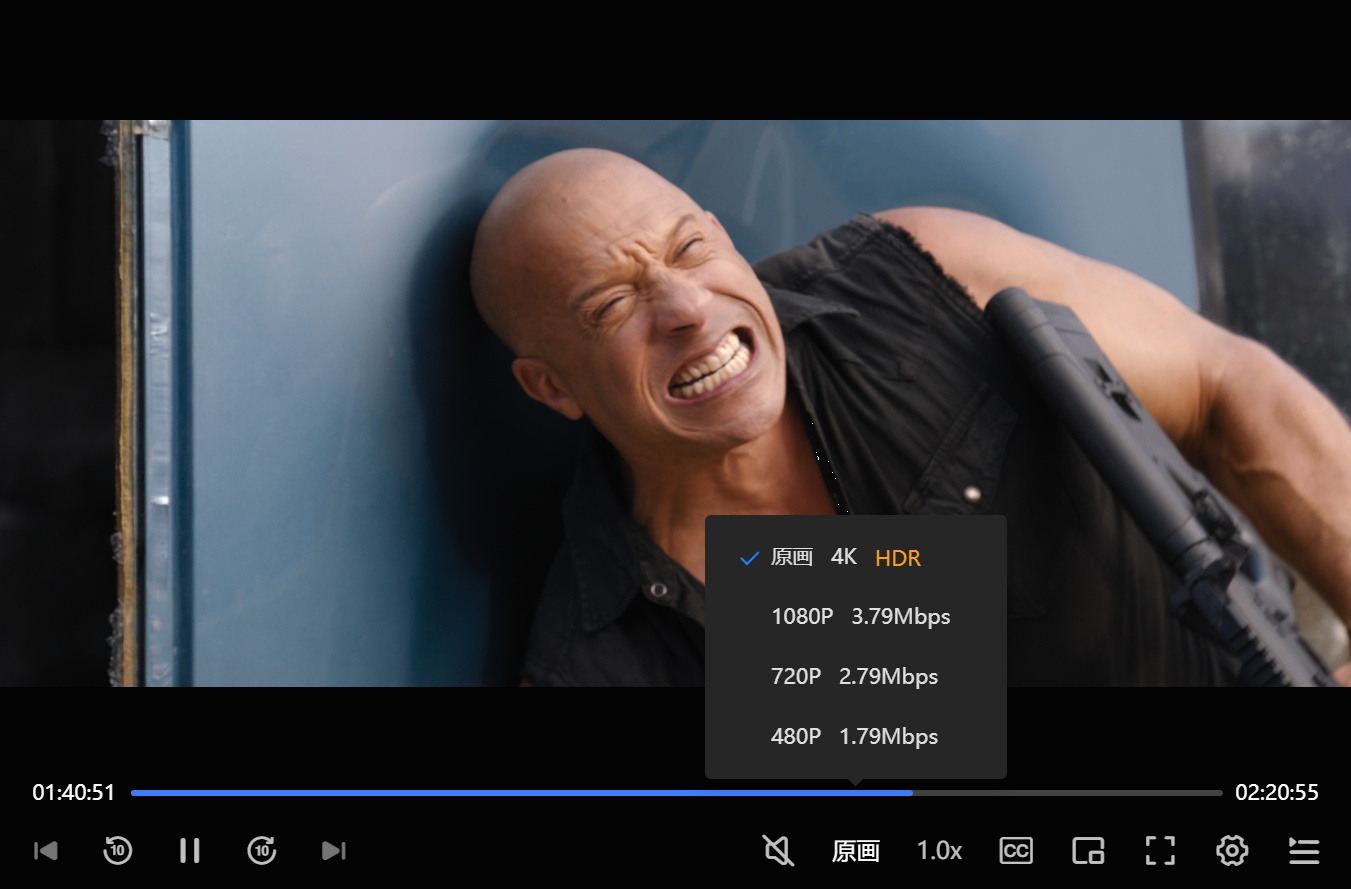The image size is (1351, 889).
Task: Switch quality to 480P 1.79Mbps
Action: [856, 737]
